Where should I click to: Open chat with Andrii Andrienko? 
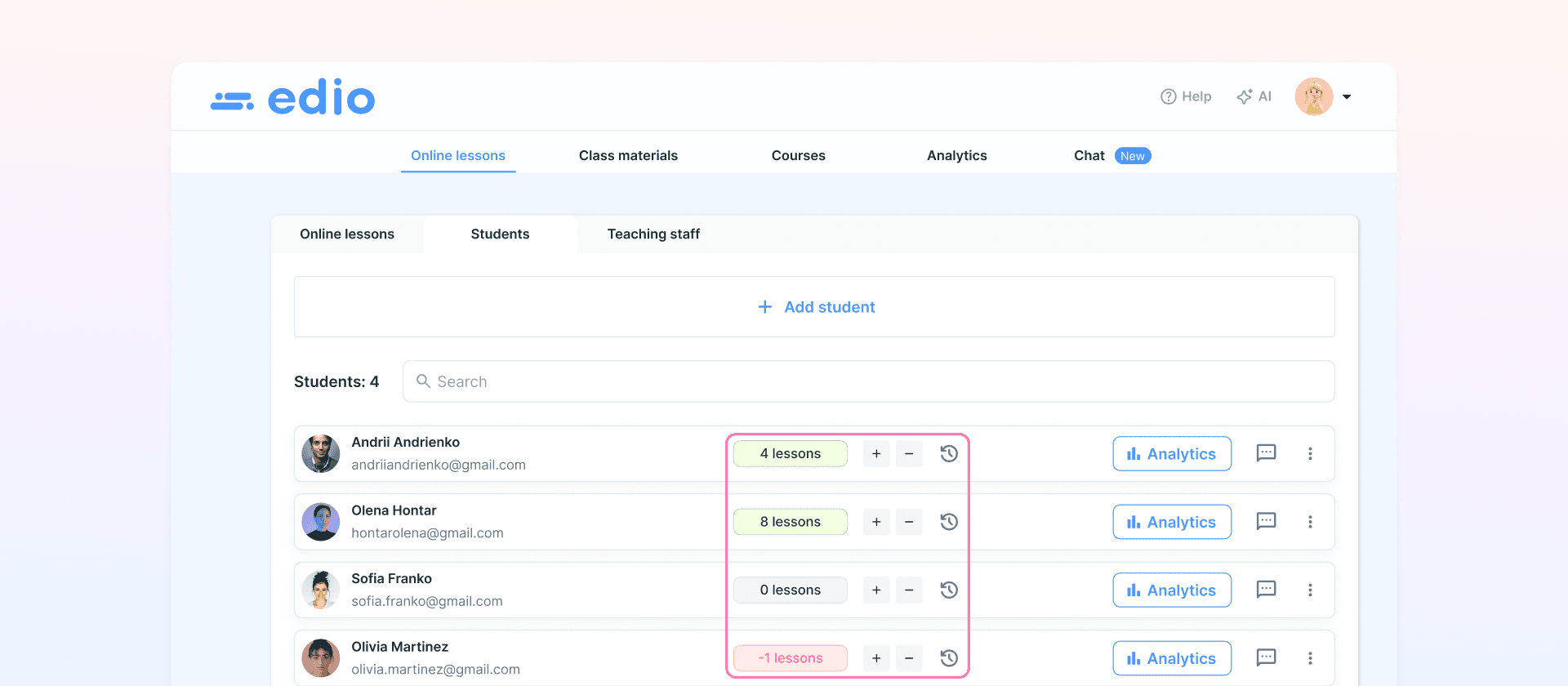tap(1266, 453)
